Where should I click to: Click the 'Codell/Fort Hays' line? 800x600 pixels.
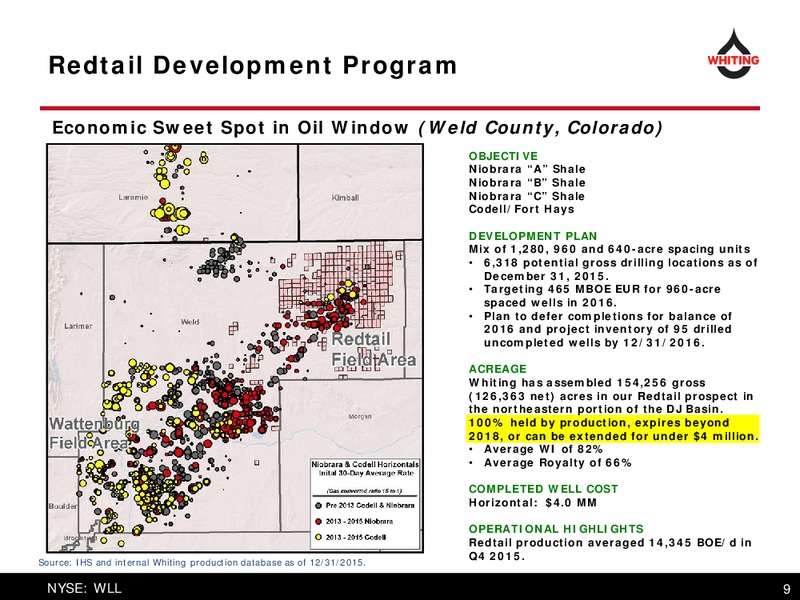tap(521, 209)
